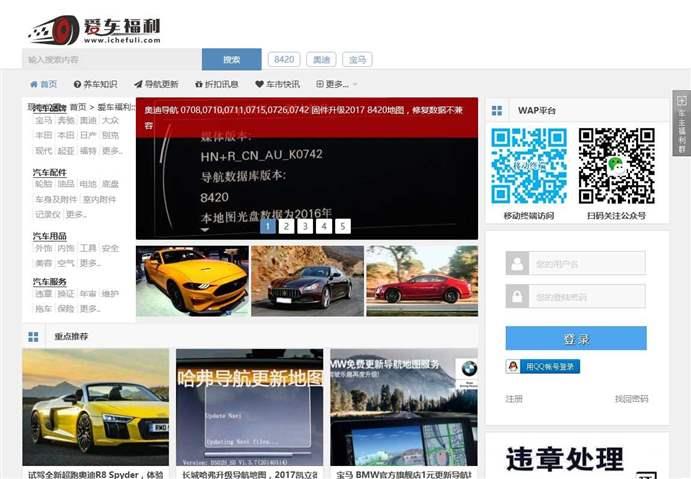Click the 爱车福利 site logo
This screenshot has height=479, width=691.
pos(93,29)
